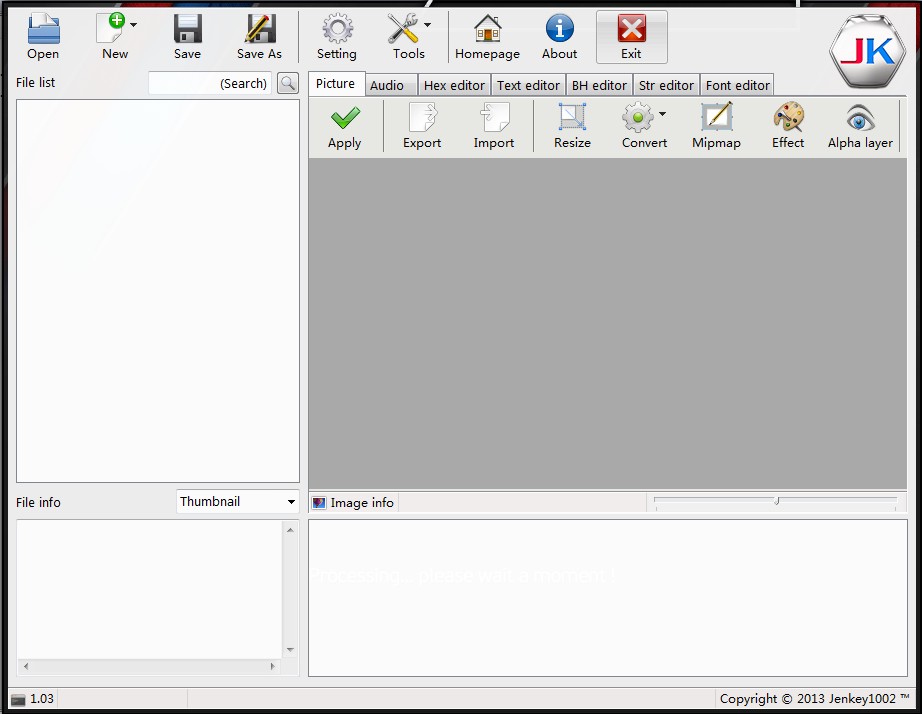Click the green Apply checkmark
This screenshot has height=714, width=922.
point(345,118)
